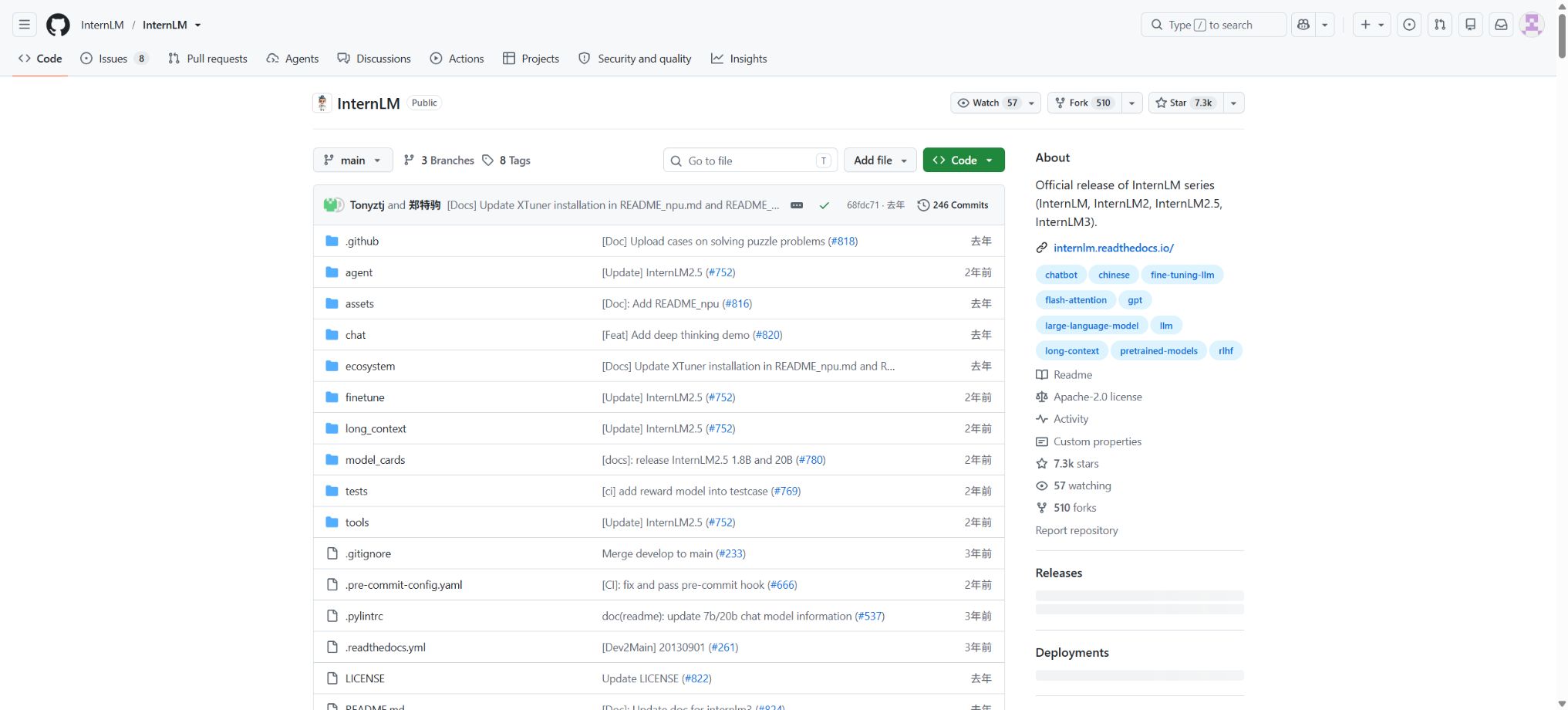
Task: View the 8 Tags link
Action: coord(507,161)
